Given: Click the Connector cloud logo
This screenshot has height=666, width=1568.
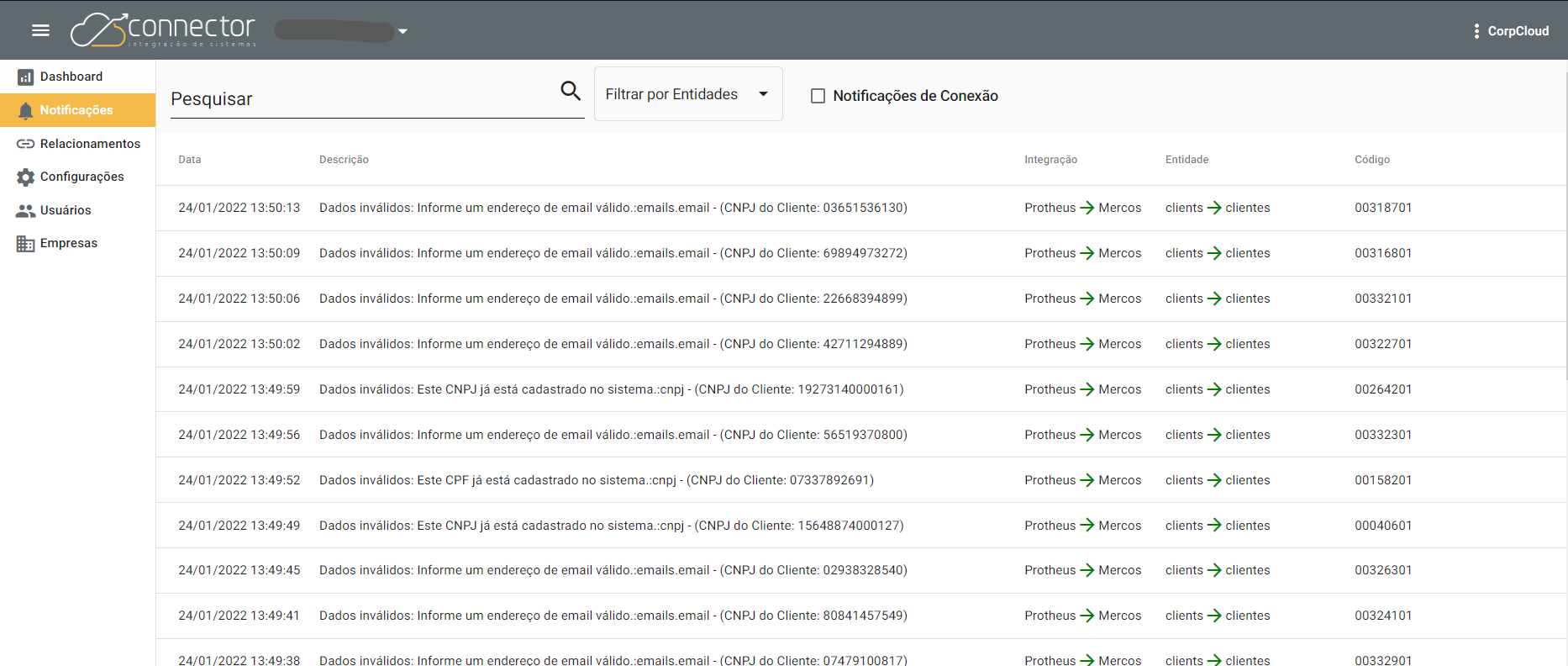Looking at the screenshot, I should click(x=163, y=30).
